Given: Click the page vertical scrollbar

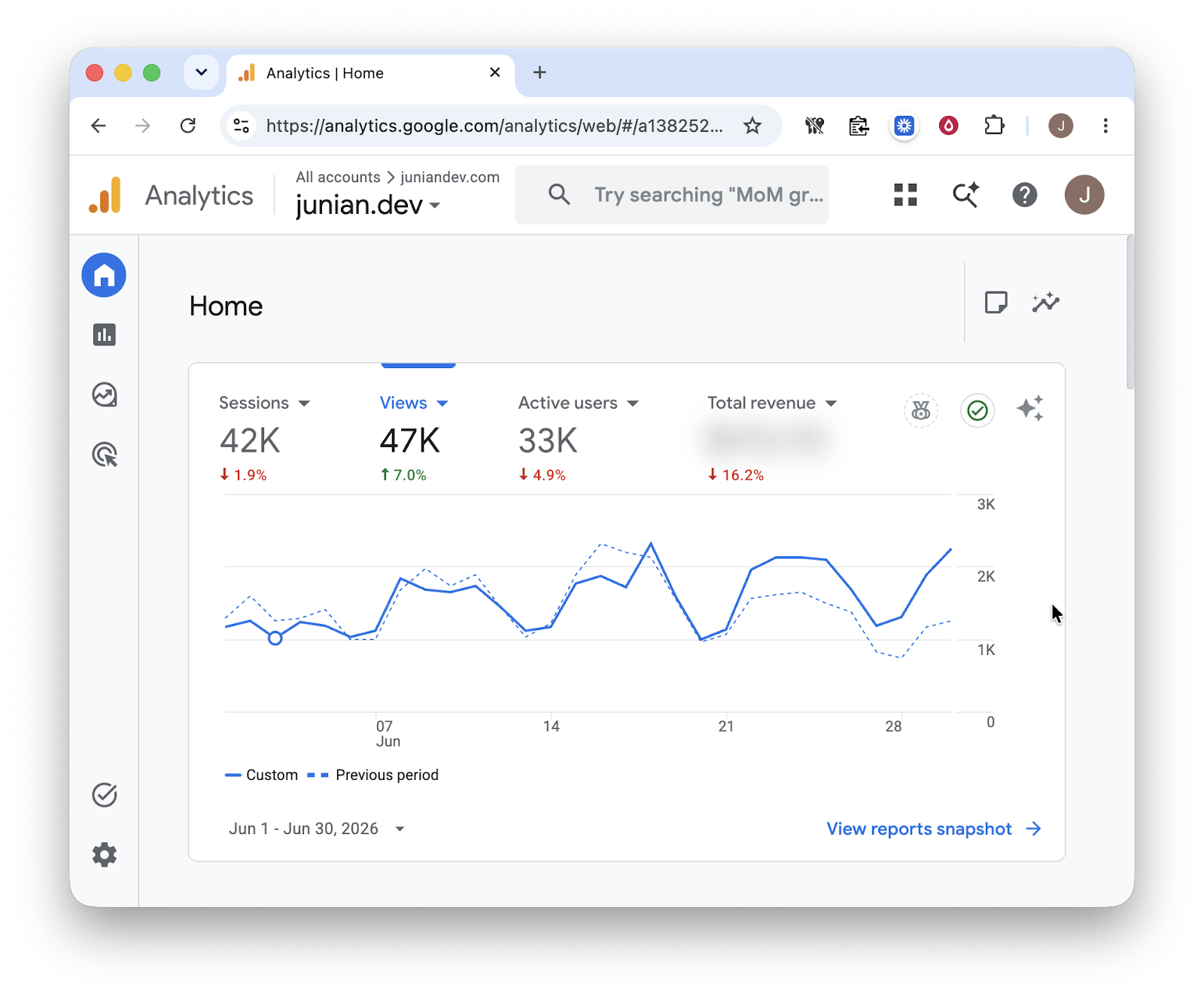Looking at the screenshot, I should 1130,312.
